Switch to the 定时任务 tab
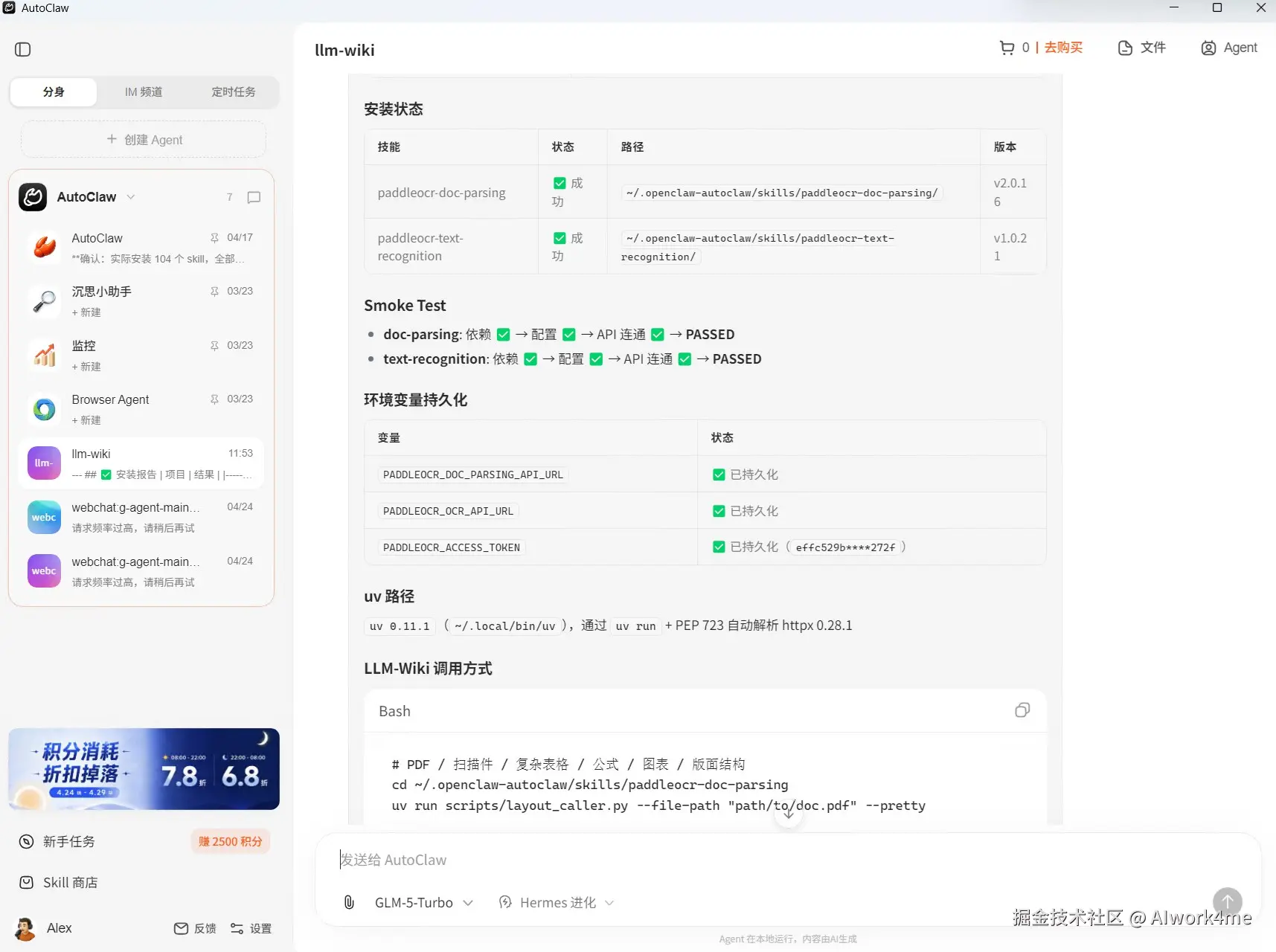This screenshot has width=1276, height=952. (234, 92)
